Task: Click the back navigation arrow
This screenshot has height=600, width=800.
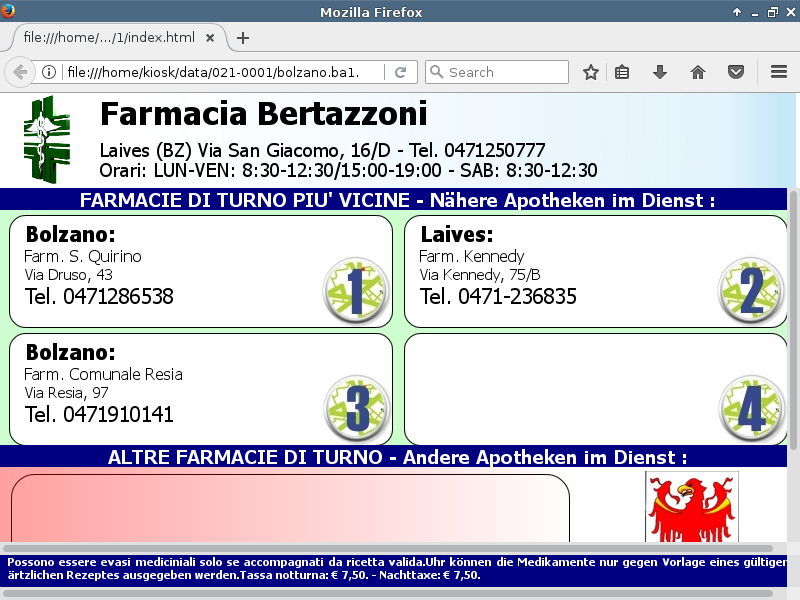Action: 19,72
